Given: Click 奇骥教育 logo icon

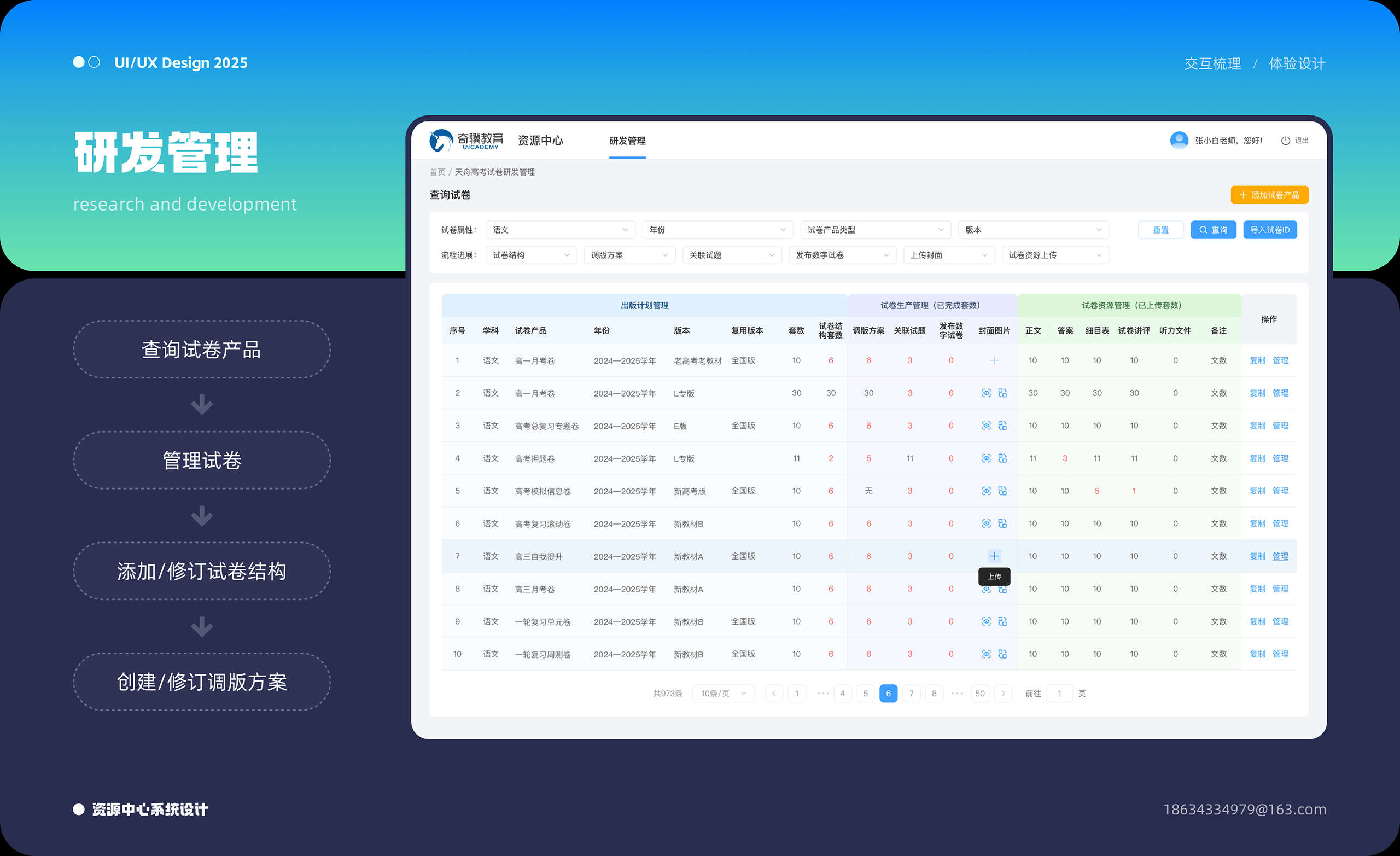Looking at the screenshot, I should (x=441, y=141).
